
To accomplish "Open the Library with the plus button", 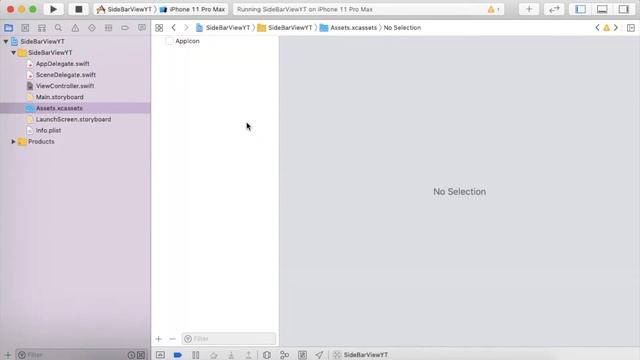I will (529, 9).
